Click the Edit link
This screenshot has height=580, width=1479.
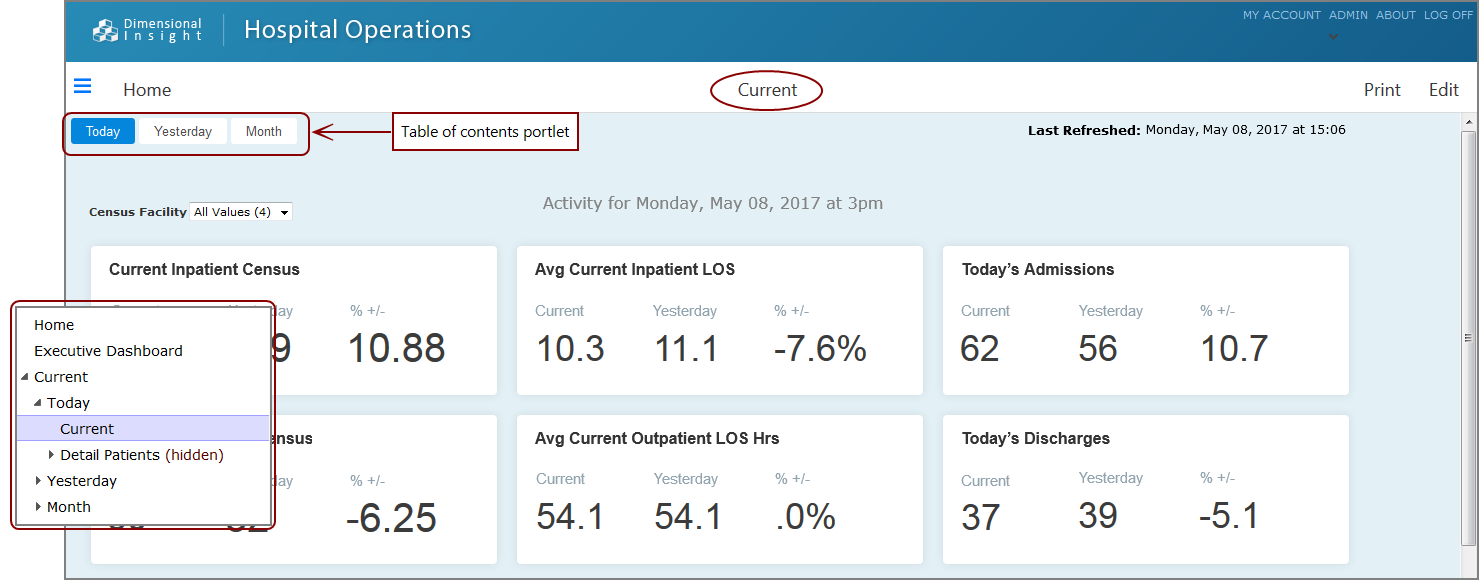(x=1443, y=90)
